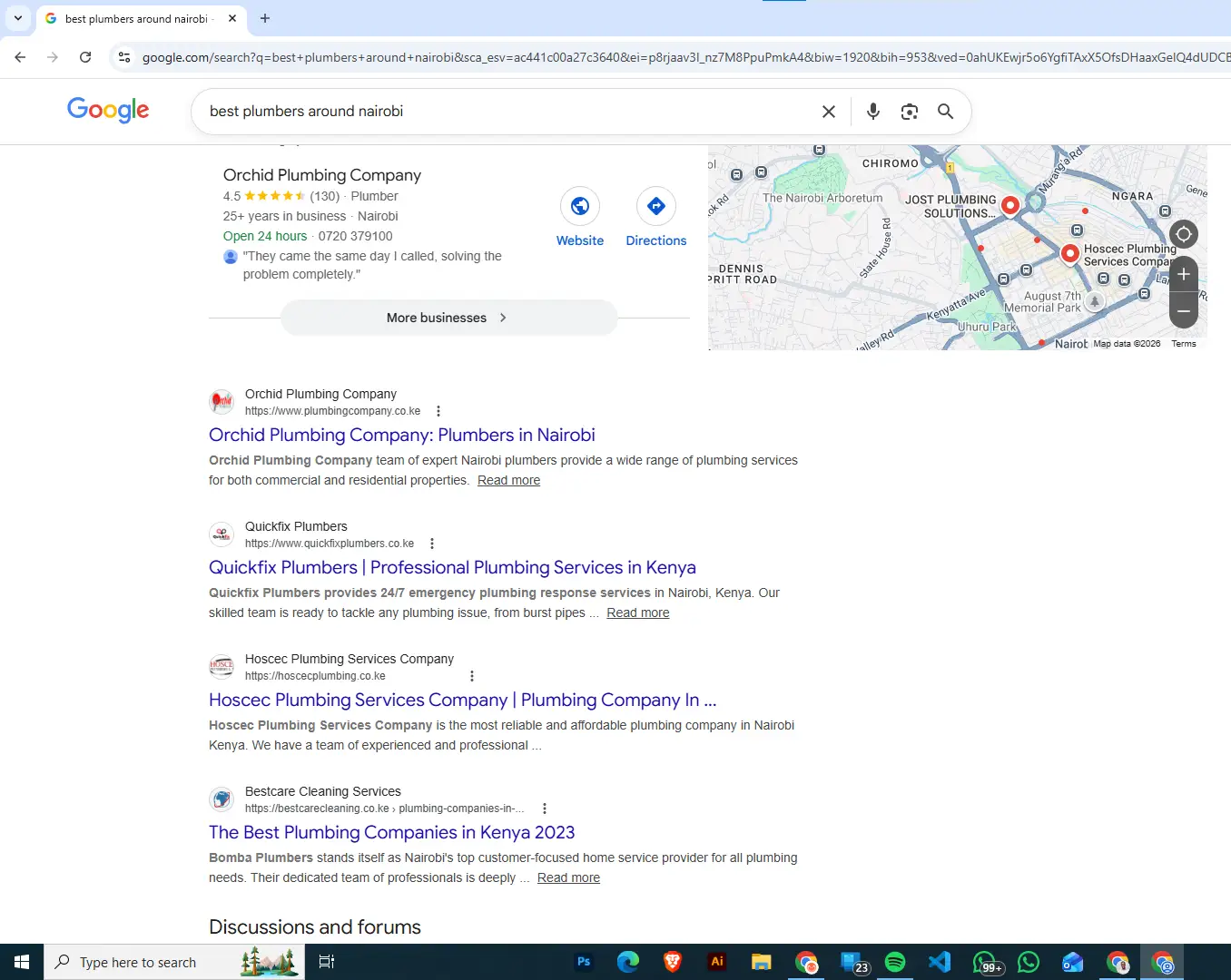Image resolution: width=1231 pixels, height=980 pixels.
Task: Click Quickfix Plumbers site favicon
Action: point(222,534)
